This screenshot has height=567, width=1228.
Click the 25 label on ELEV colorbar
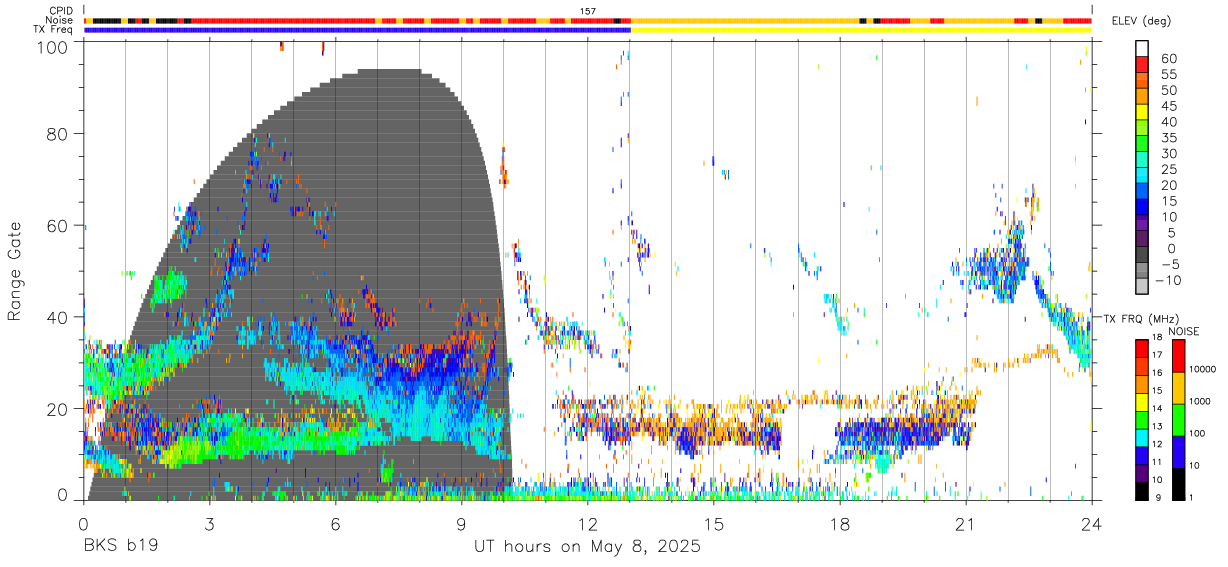tap(1169, 169)
